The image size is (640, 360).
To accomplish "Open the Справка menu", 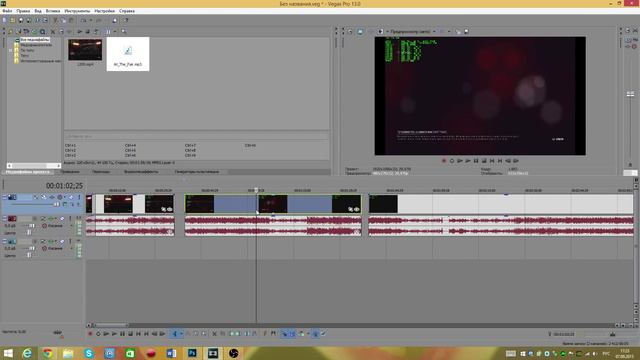I will coord(127,11).
